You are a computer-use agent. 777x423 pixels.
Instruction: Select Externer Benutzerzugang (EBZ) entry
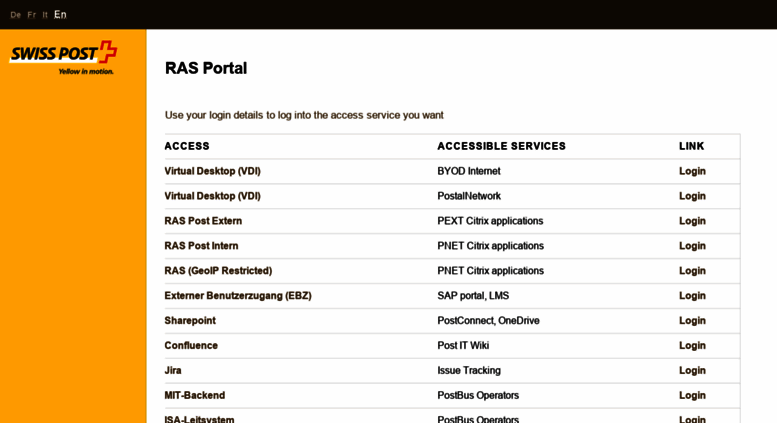[x=238, y=296]
